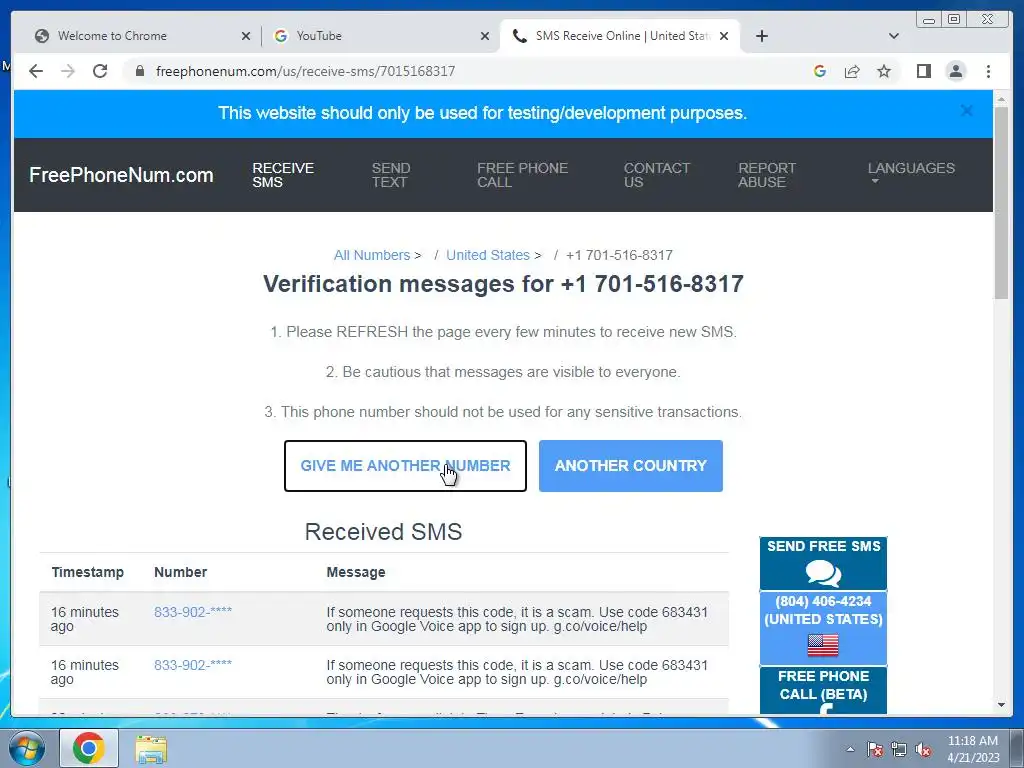
Task: Close the YouTube tab
Action: click(x=485, y=36)
